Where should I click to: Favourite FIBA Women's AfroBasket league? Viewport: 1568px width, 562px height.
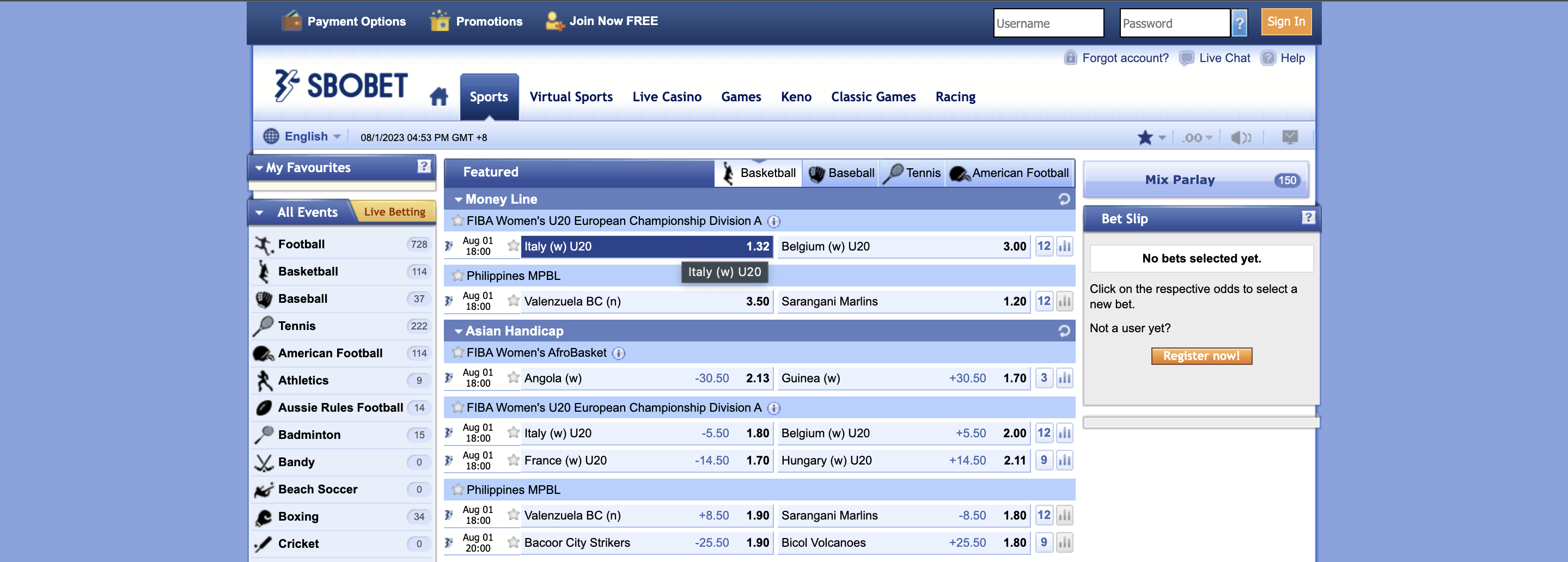[457, 352]
